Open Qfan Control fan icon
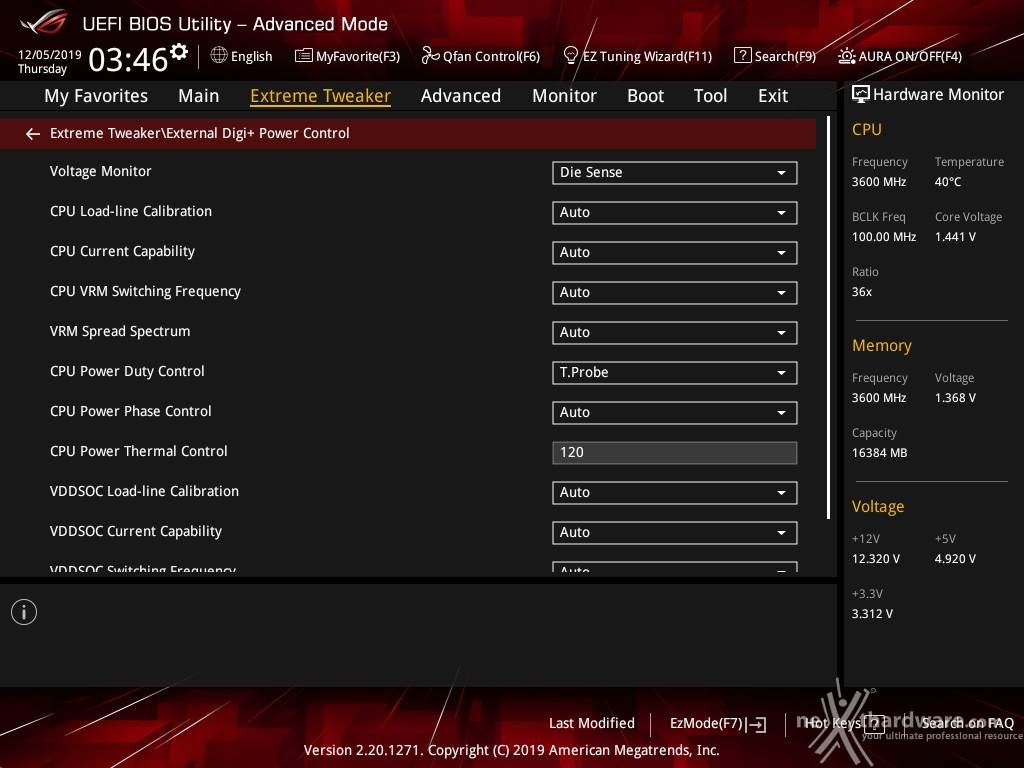The width and height of the screenshot is (1024, 768). [x=430, y=56]
